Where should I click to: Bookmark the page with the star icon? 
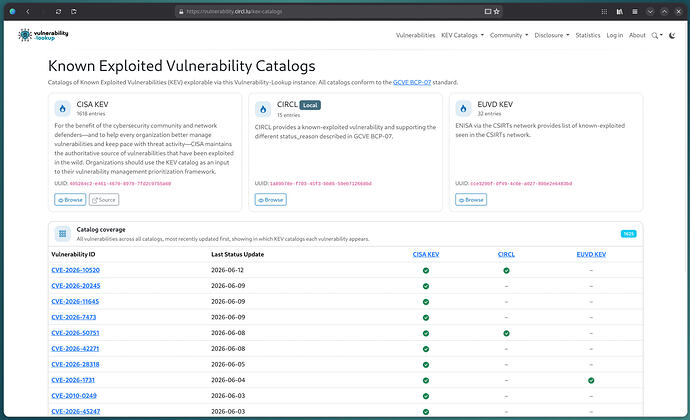point(497,11)
